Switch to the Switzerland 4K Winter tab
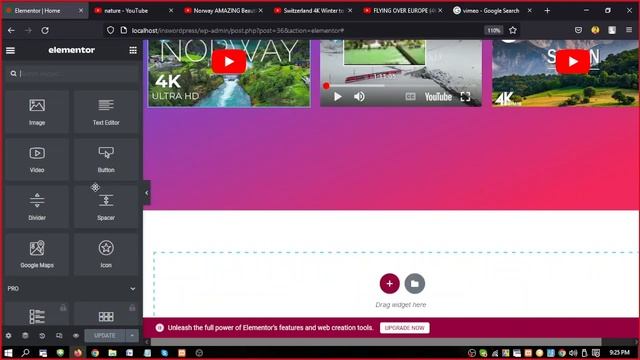 313,11
